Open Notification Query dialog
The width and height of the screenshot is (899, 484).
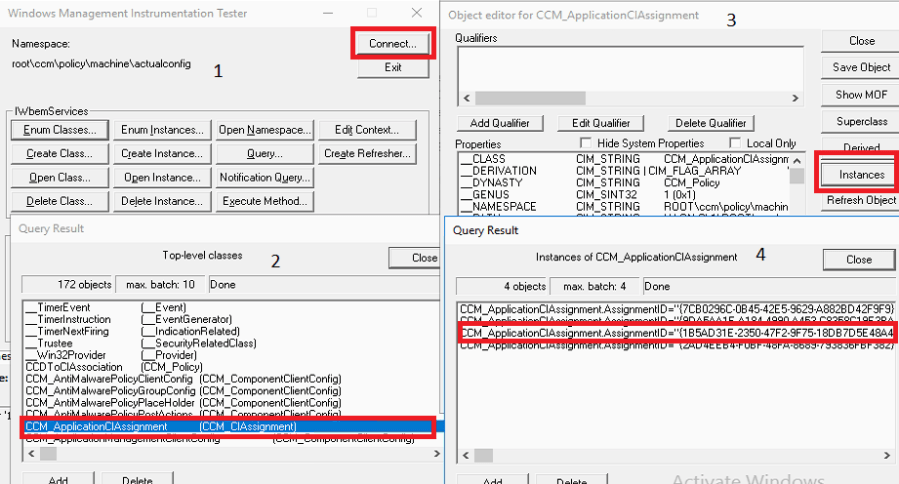265,178
